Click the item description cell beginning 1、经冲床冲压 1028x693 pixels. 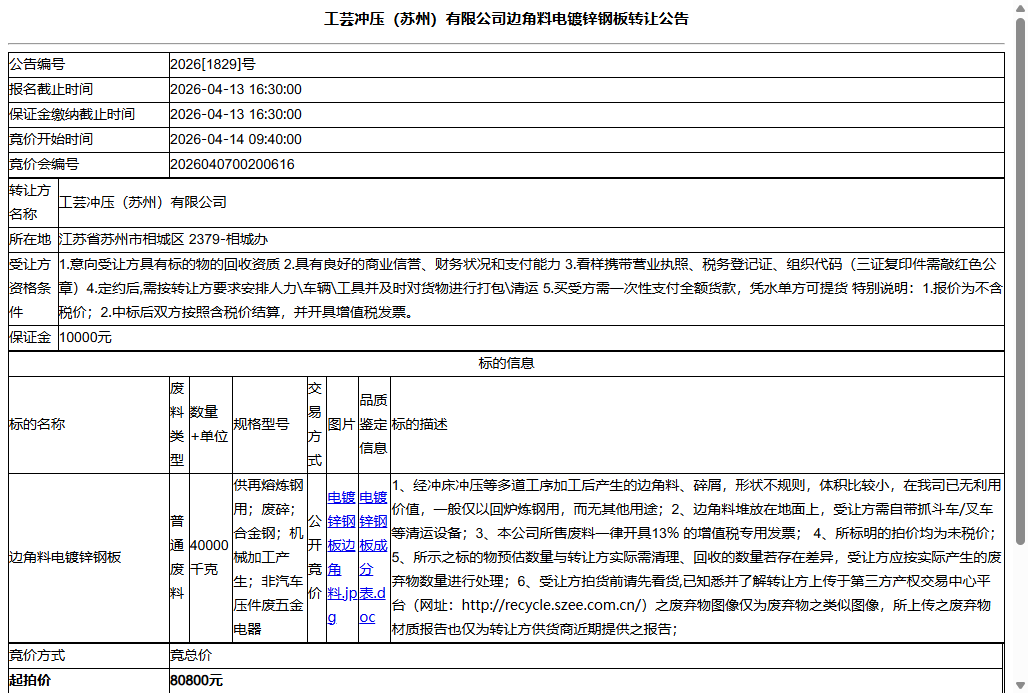click(696, 557)
